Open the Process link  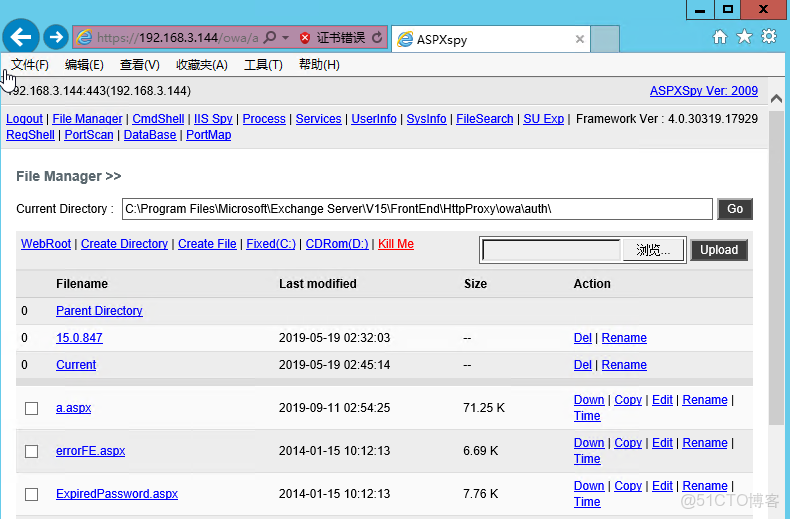point(264,119)
